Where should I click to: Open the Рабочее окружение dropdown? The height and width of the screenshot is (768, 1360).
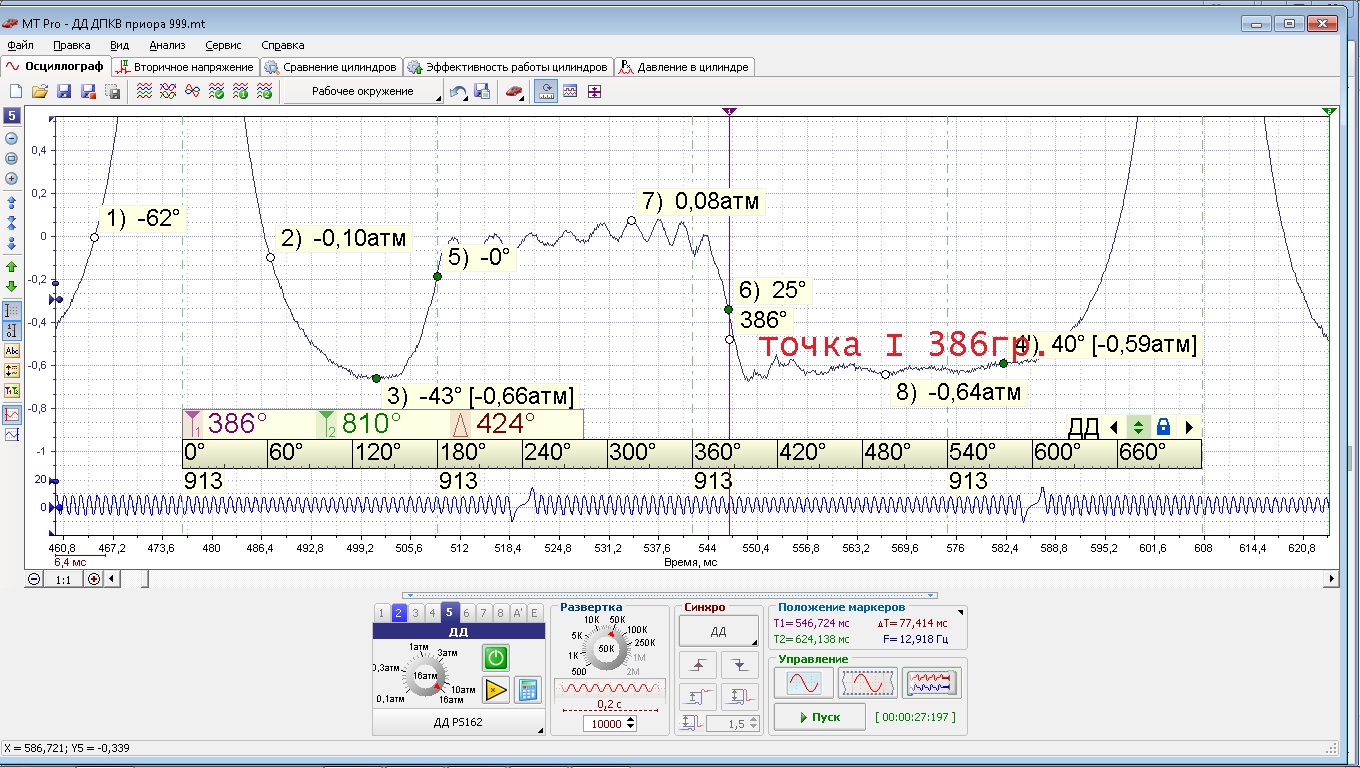pyautogui.click(x=363, y=92)
